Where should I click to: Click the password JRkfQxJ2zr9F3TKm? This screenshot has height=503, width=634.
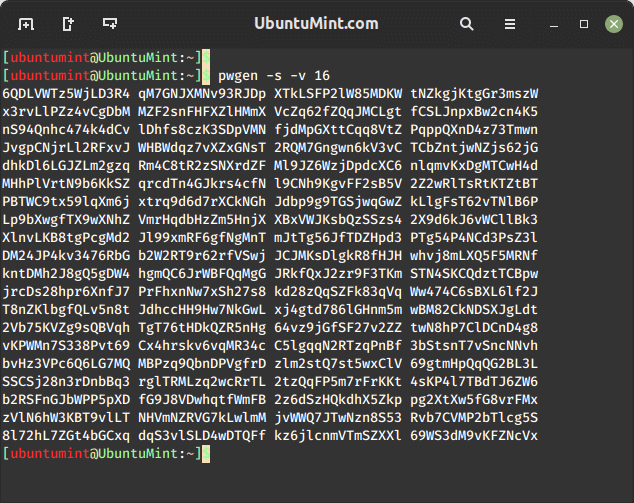[x=338, y=274]
